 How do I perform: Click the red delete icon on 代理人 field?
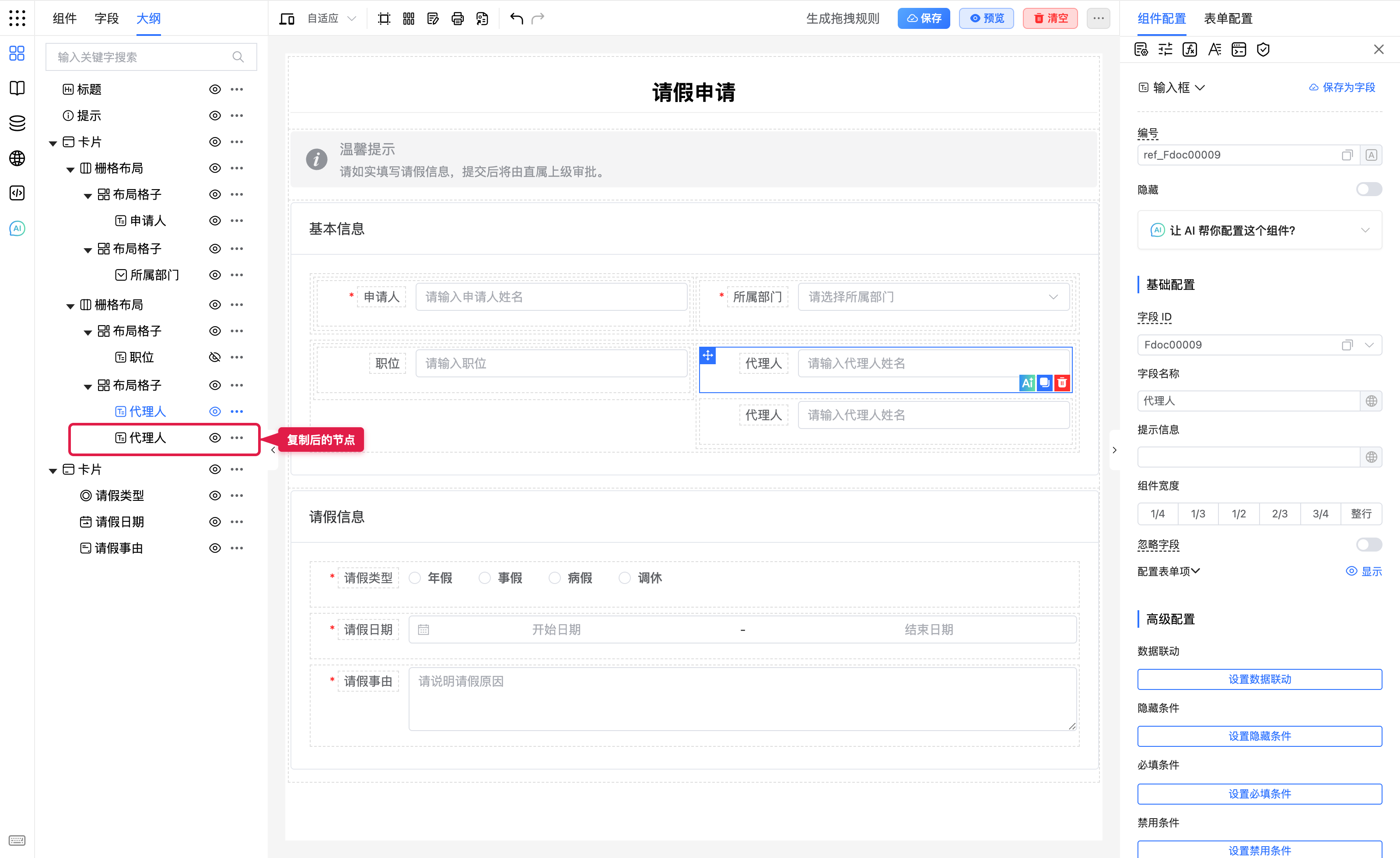click(x=1062, y=383)
